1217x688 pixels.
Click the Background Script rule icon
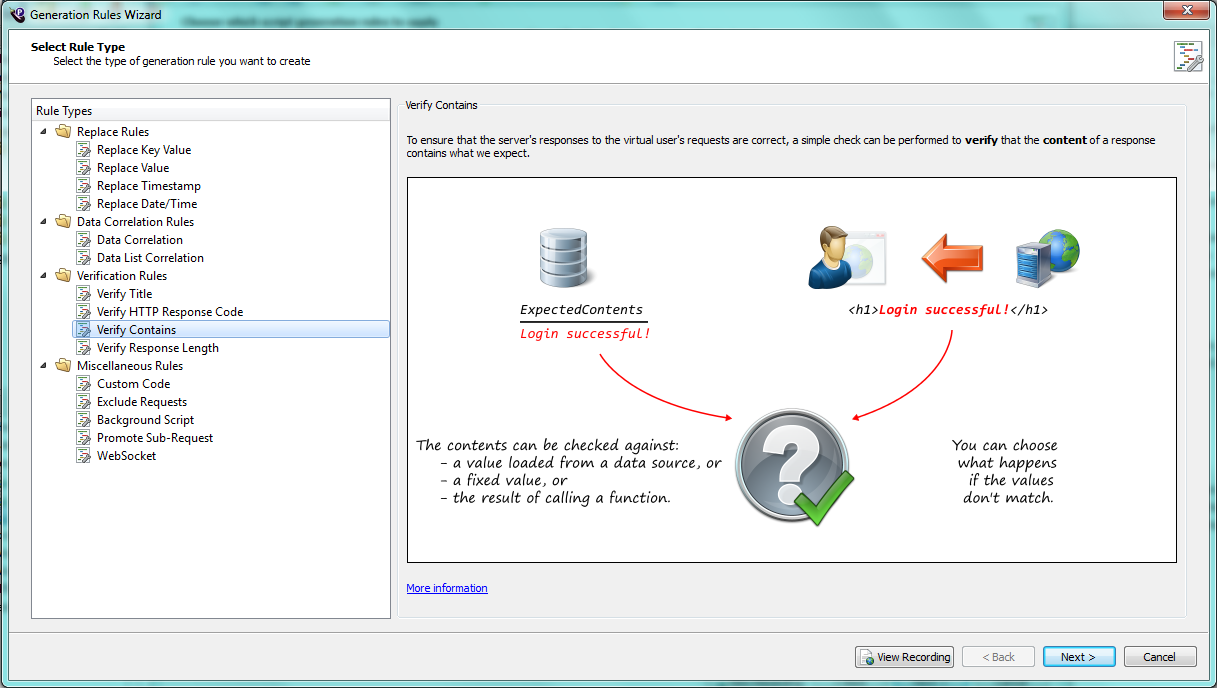(x=84, y=420)
